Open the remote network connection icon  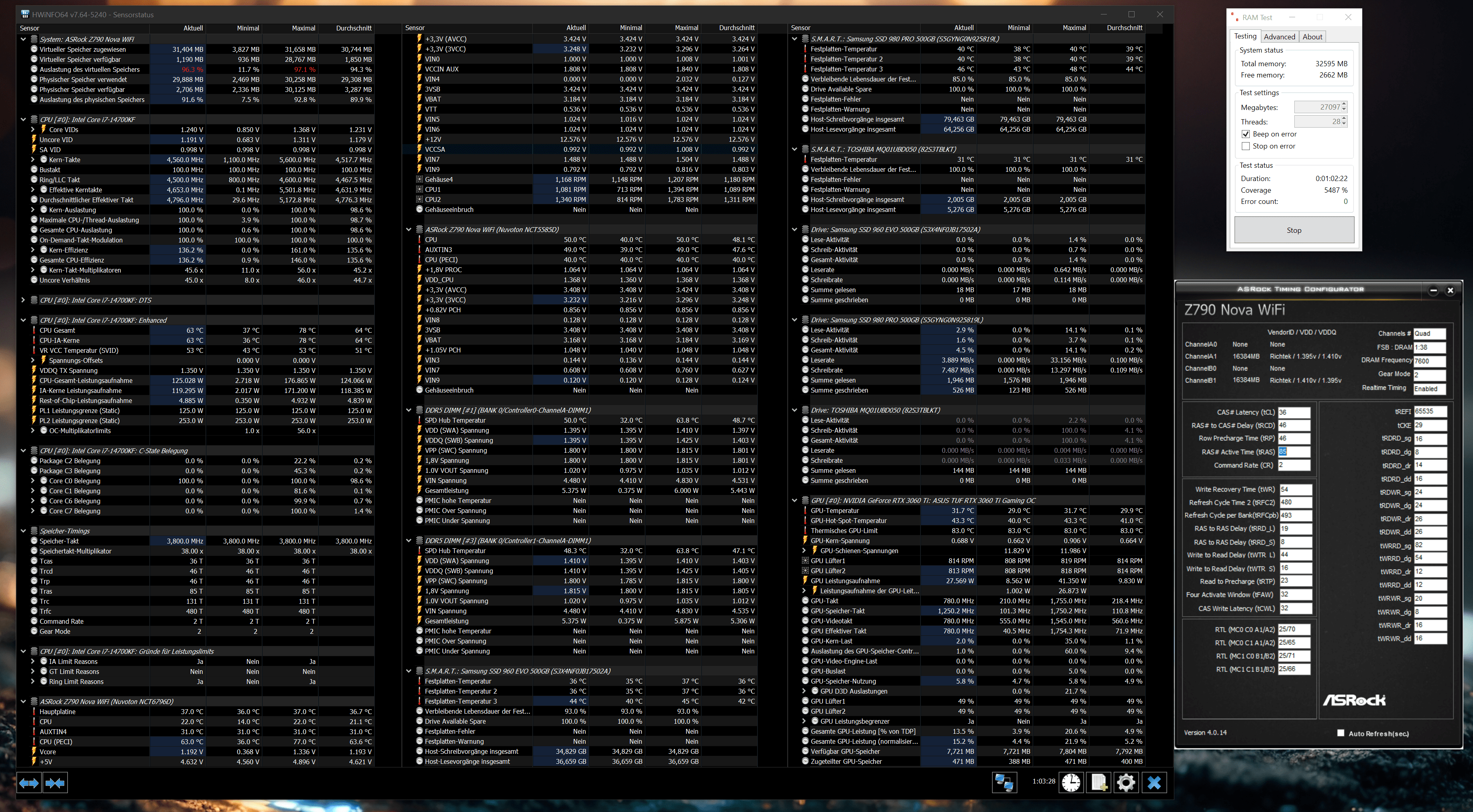pos(1004,781)
